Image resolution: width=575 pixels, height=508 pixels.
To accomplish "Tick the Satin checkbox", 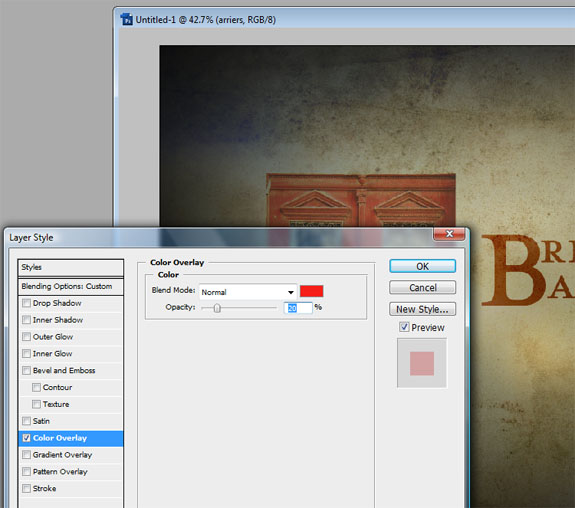I will coord(26,421).
